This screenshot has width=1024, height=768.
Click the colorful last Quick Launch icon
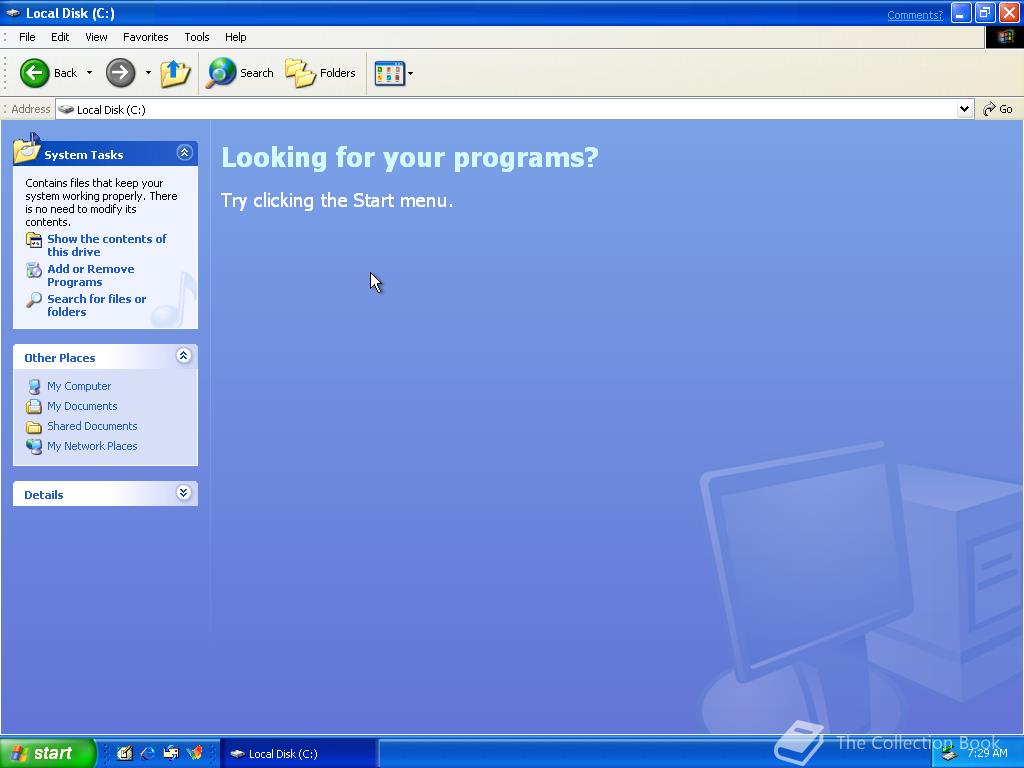click(x=195, y=753)
